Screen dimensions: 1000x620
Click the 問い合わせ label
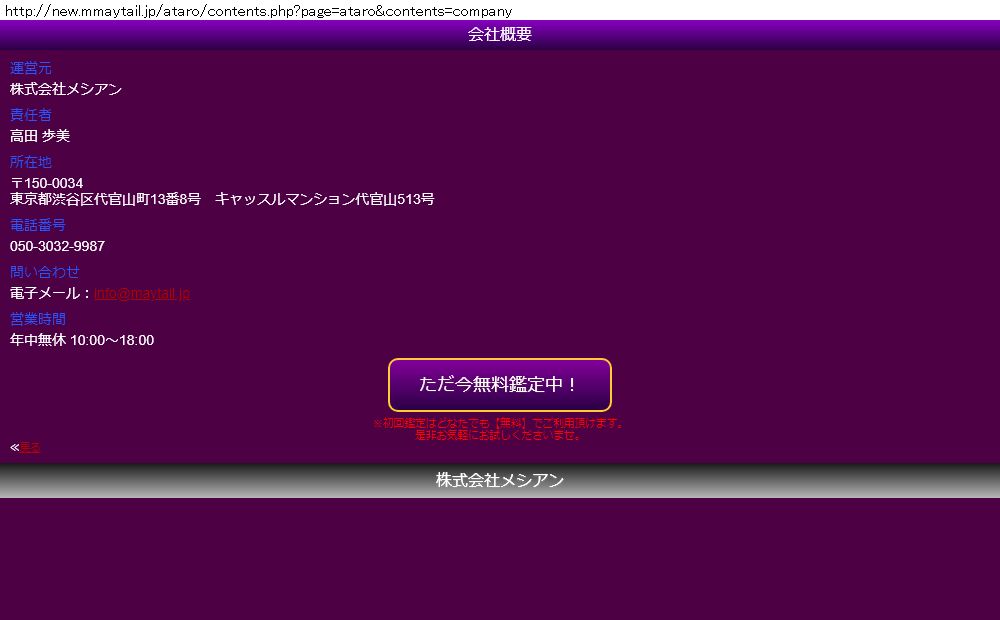pyautogui.click(x=44, y=272)
